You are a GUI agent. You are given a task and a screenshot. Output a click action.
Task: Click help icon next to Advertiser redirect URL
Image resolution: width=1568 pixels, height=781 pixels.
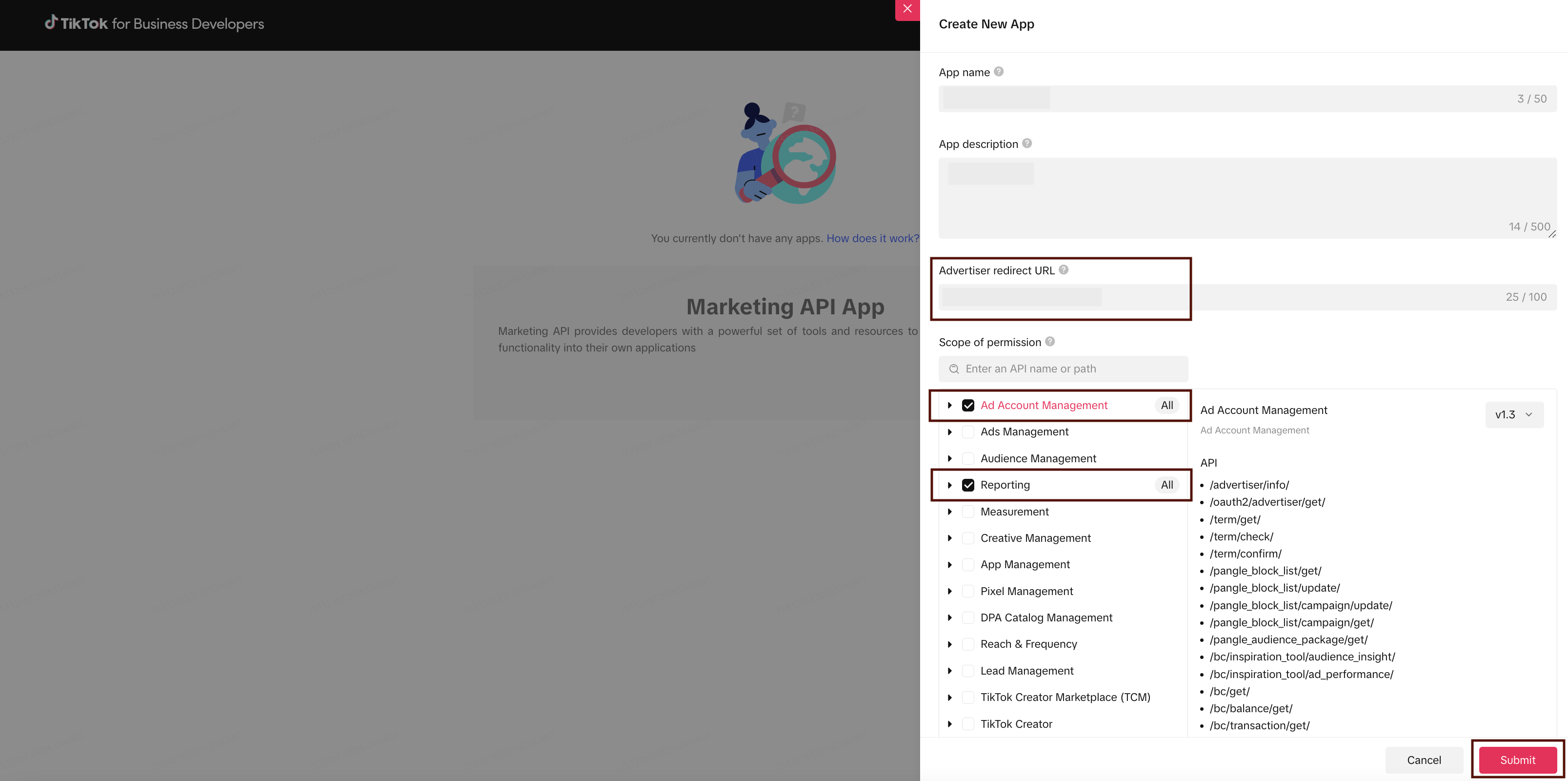coord(1064,270)
